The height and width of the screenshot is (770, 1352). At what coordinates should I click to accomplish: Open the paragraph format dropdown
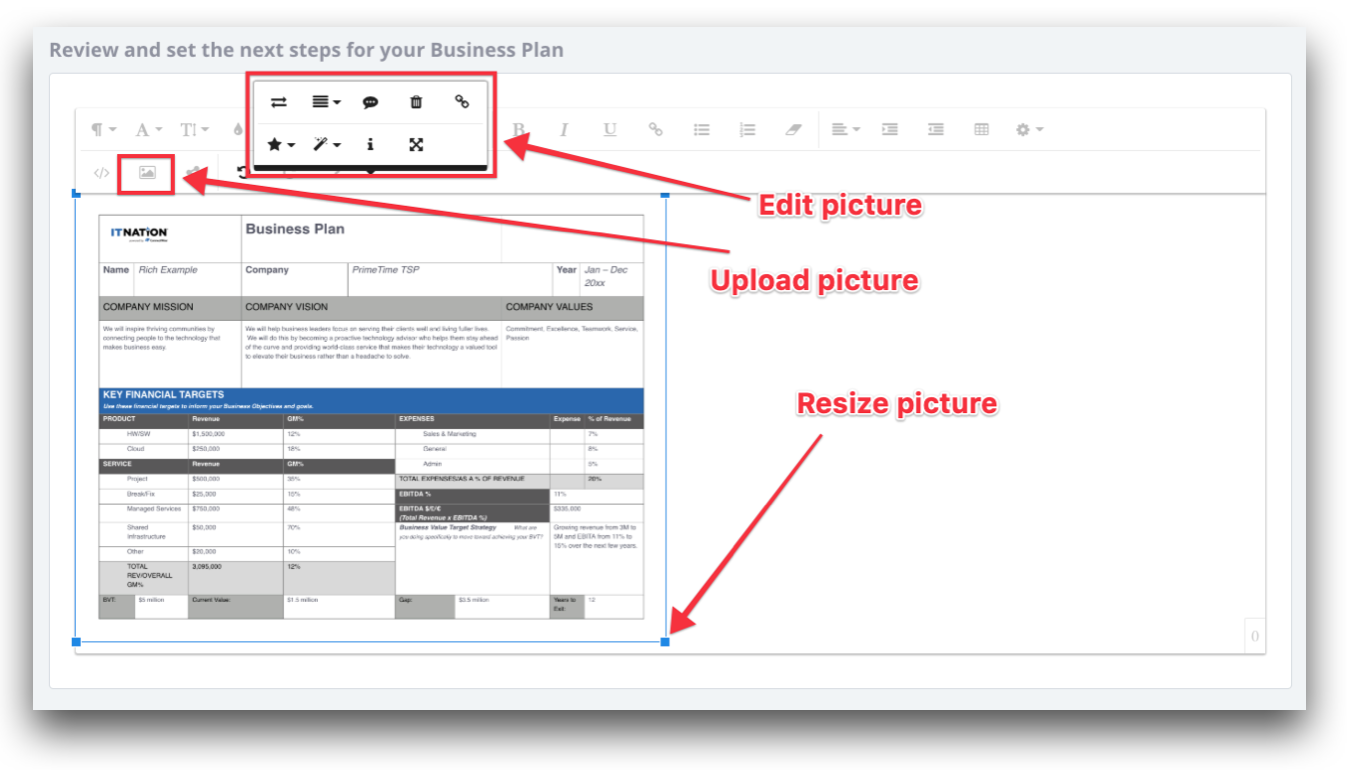pyautogui.click(x=103, y=130)
